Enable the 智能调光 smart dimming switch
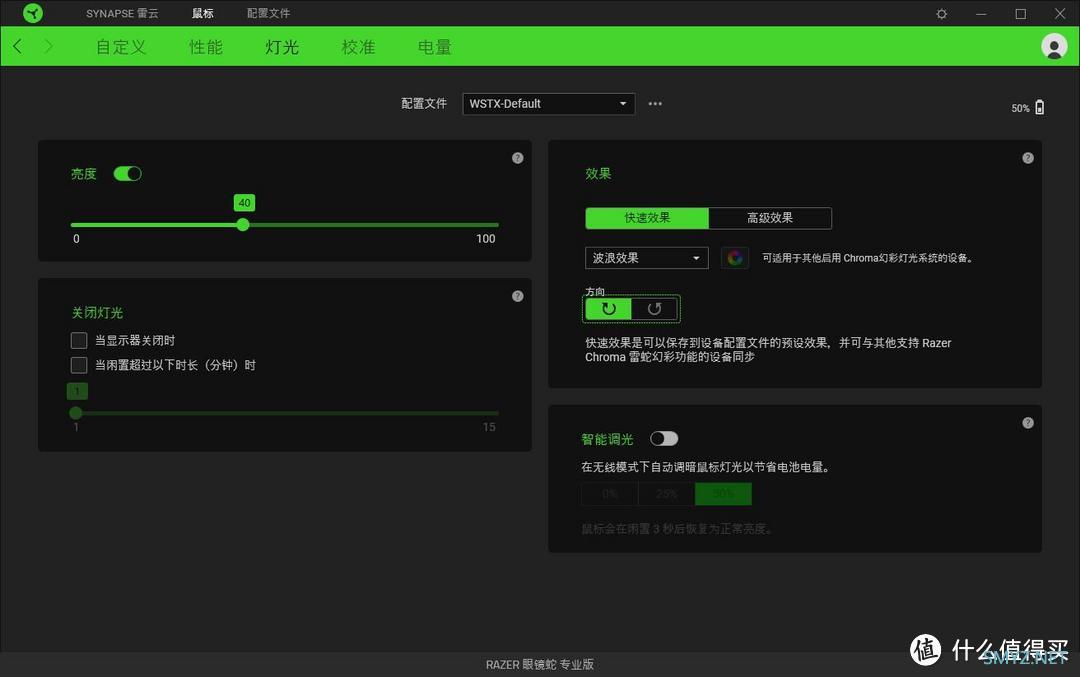The image size is (1080, 677). (664, 439)
